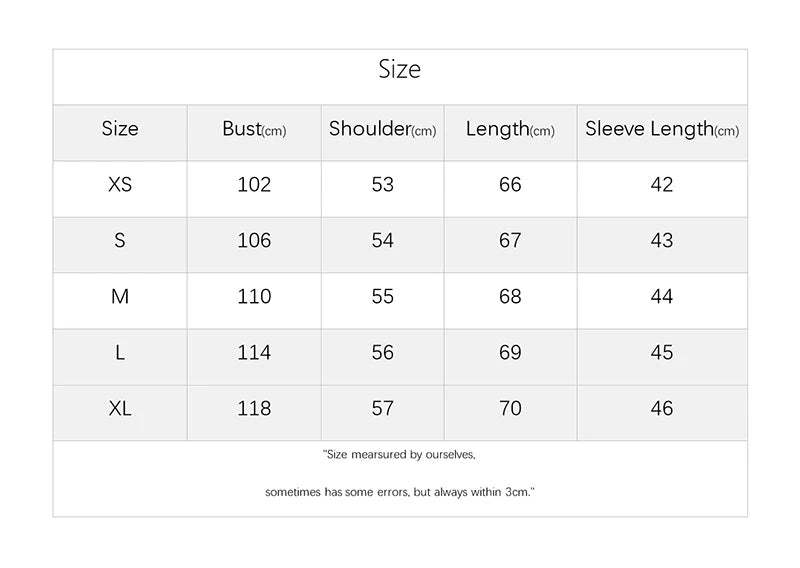800x568 pixels.
Task: Click the Sleeve Length(cm) column header
Action: pyautogui.click(x=662, y=129)
